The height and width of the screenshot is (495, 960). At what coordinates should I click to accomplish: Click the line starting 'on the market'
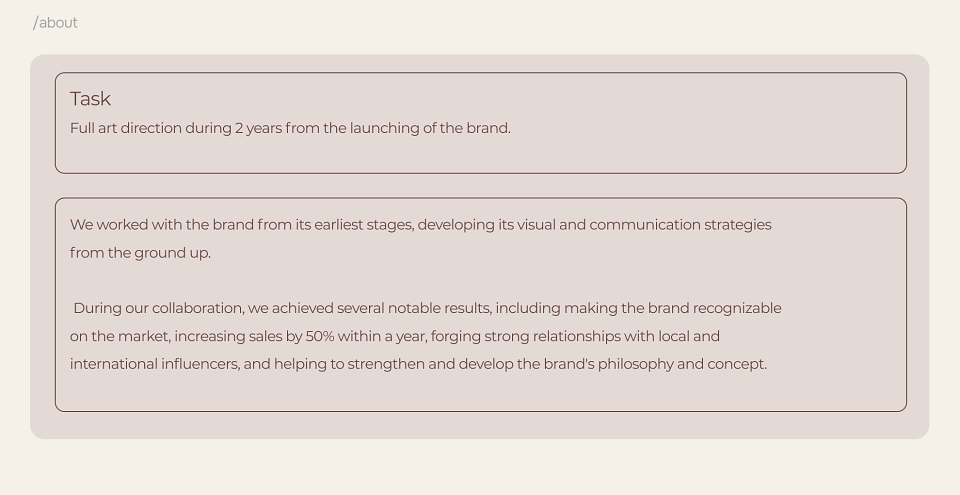tap(395, 336)
